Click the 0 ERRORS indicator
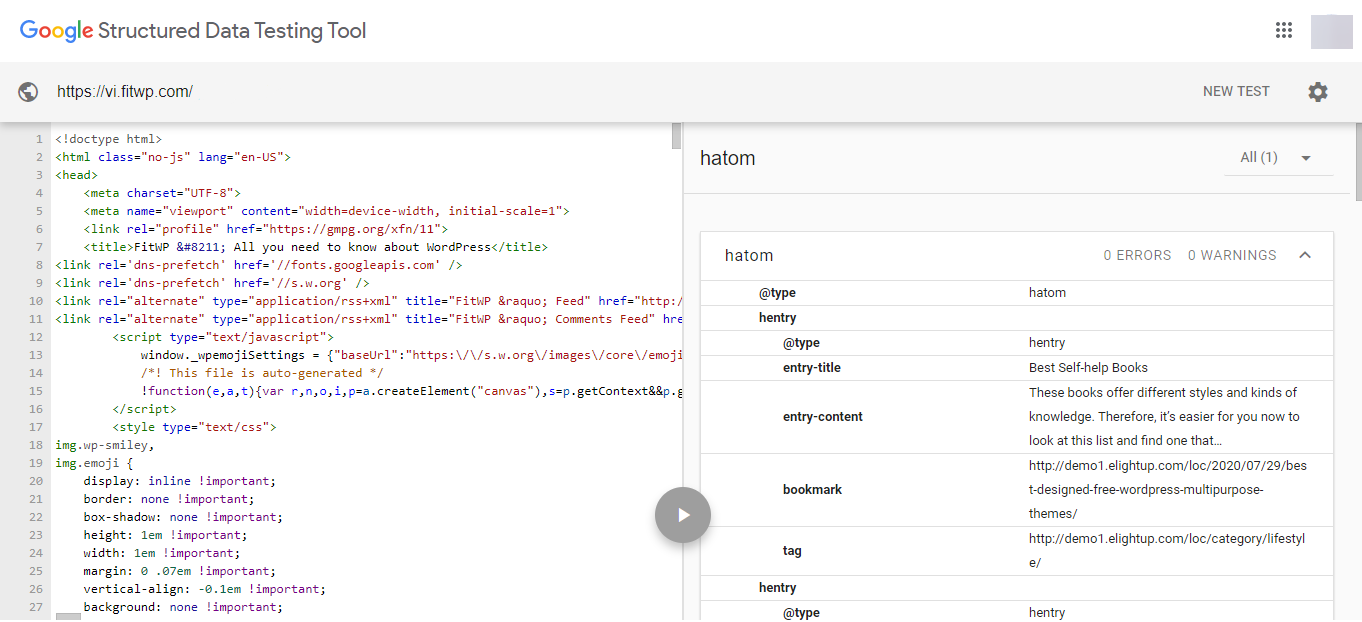 coord(1137,255)
